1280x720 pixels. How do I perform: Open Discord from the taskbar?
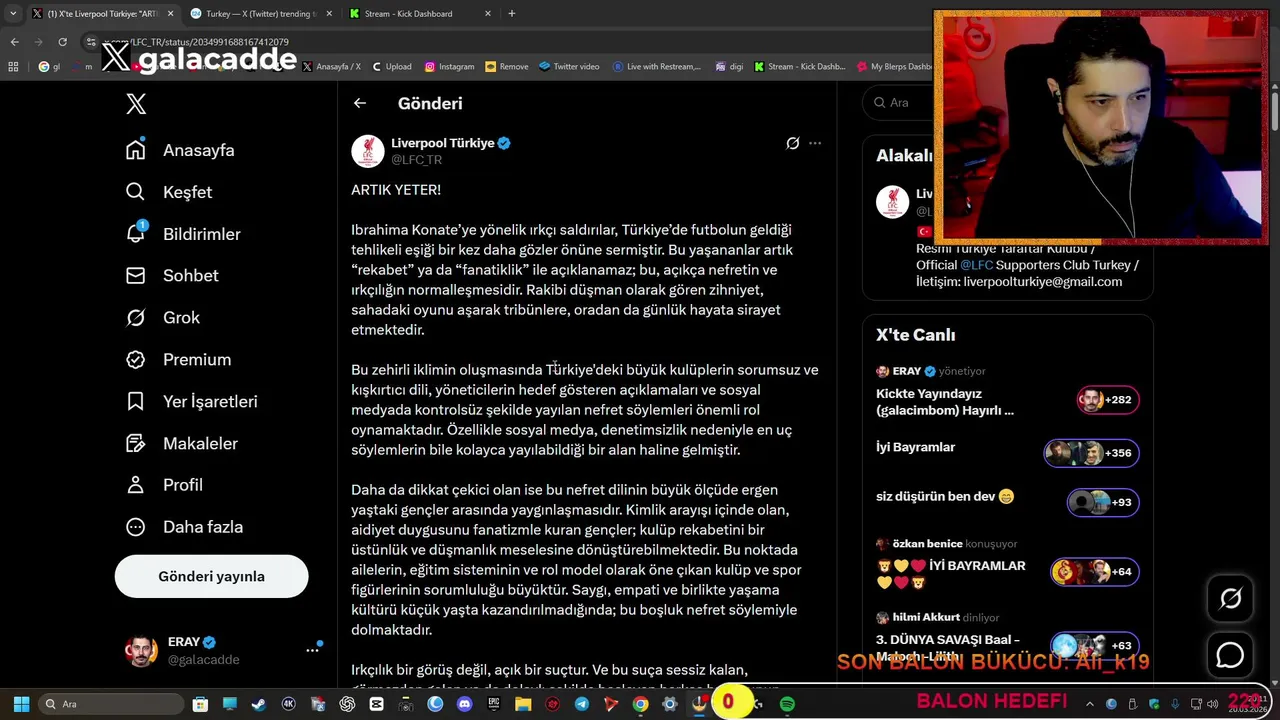tap(464, 704)
